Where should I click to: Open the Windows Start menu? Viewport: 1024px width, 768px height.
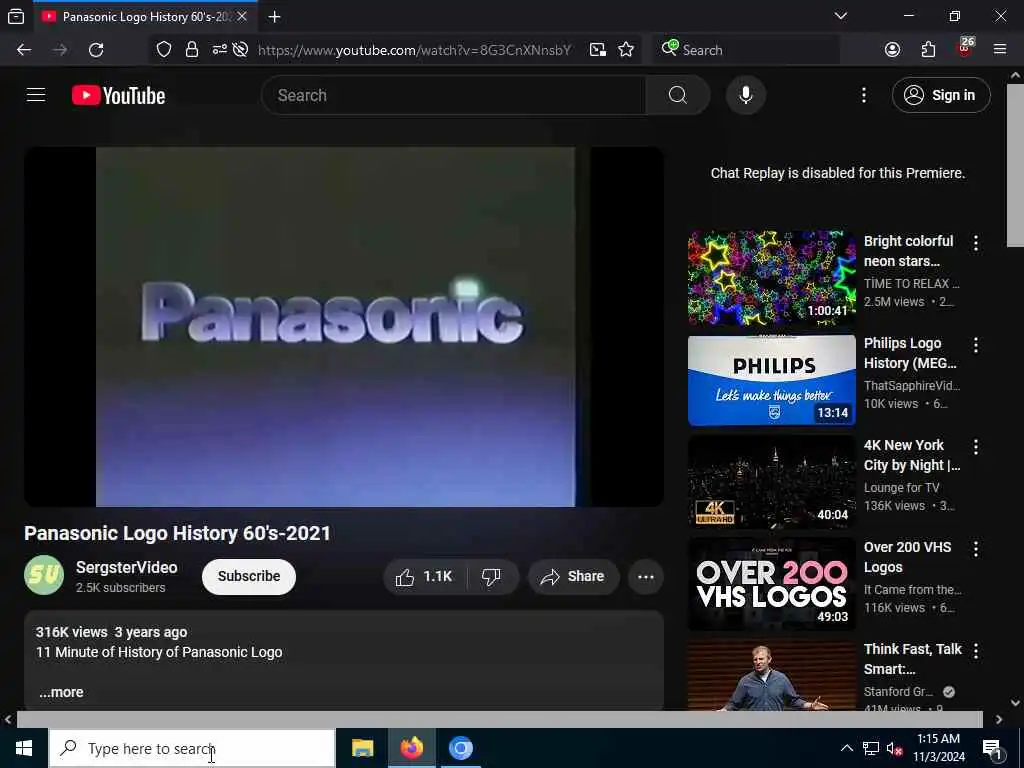point(24,748)
